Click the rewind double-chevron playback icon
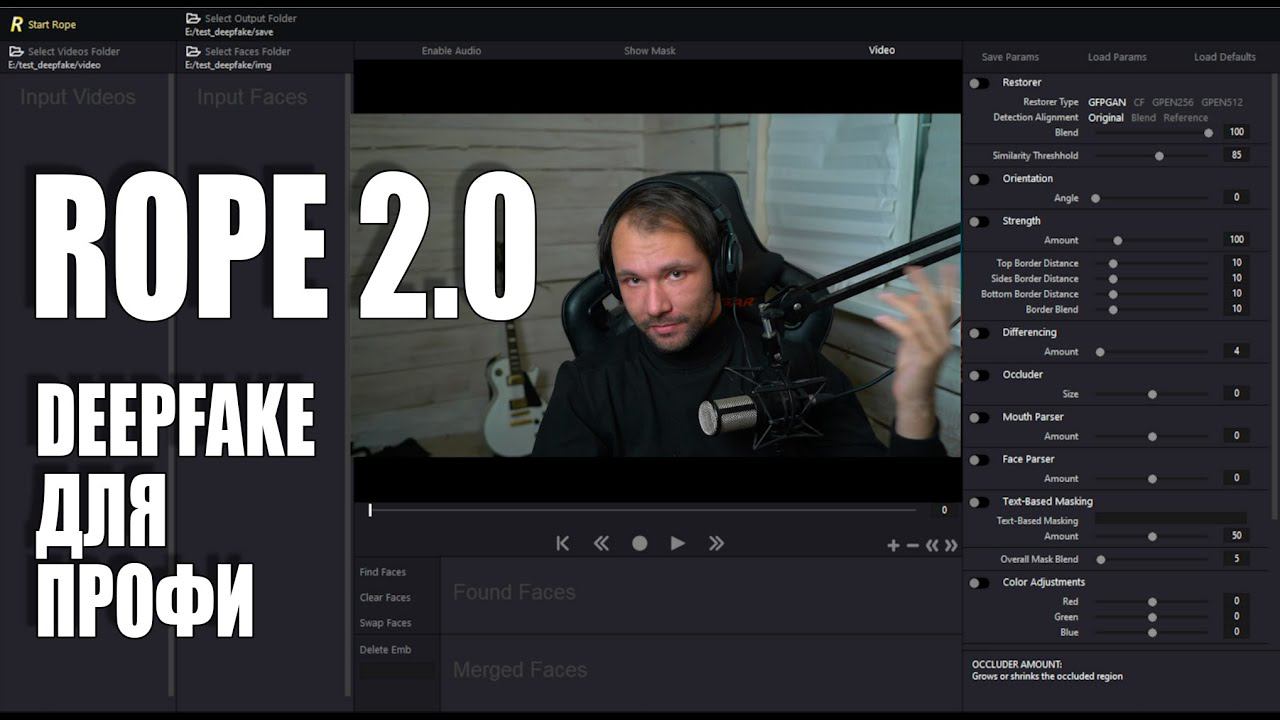This screenshot has width=1280, height=720. click(x=601, y=543)
